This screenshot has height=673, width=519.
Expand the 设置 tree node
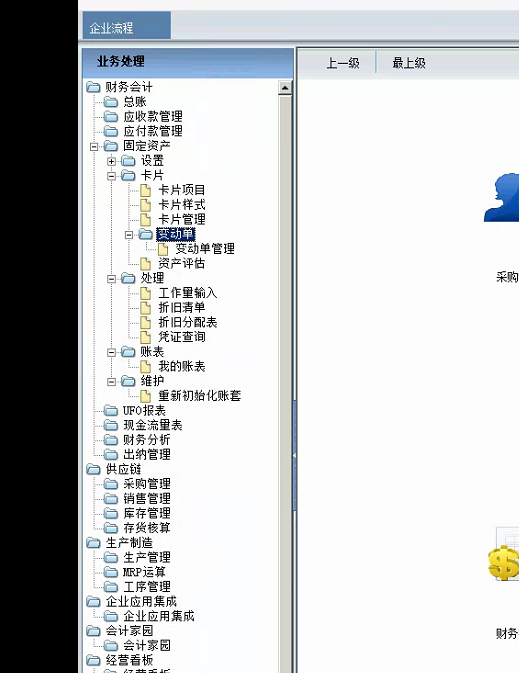[x=112, y=161]
